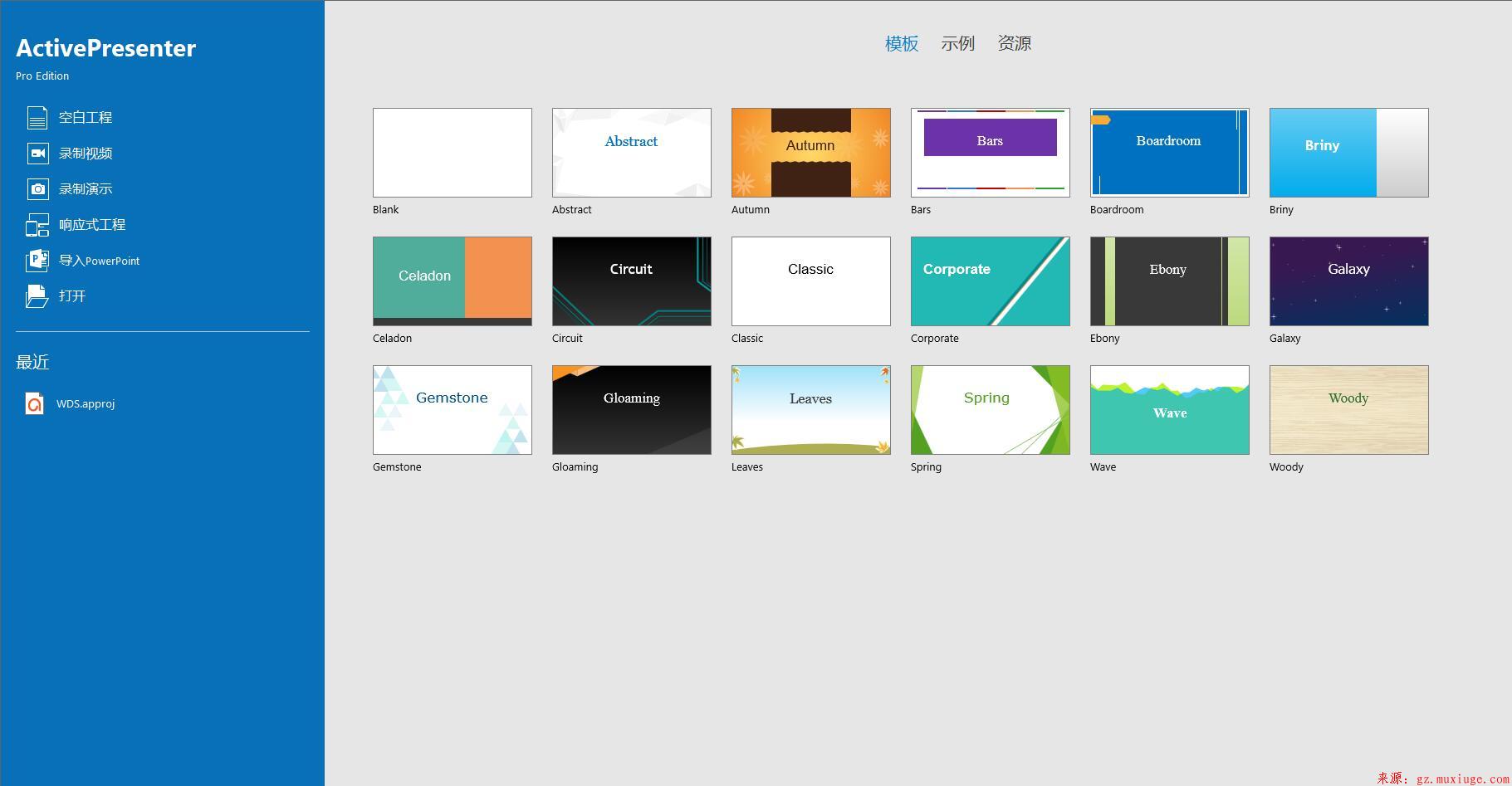This screenshot has width=1512, height=786.
Task: Select the Gemstone template thumbnail
Action: (453, 410)
